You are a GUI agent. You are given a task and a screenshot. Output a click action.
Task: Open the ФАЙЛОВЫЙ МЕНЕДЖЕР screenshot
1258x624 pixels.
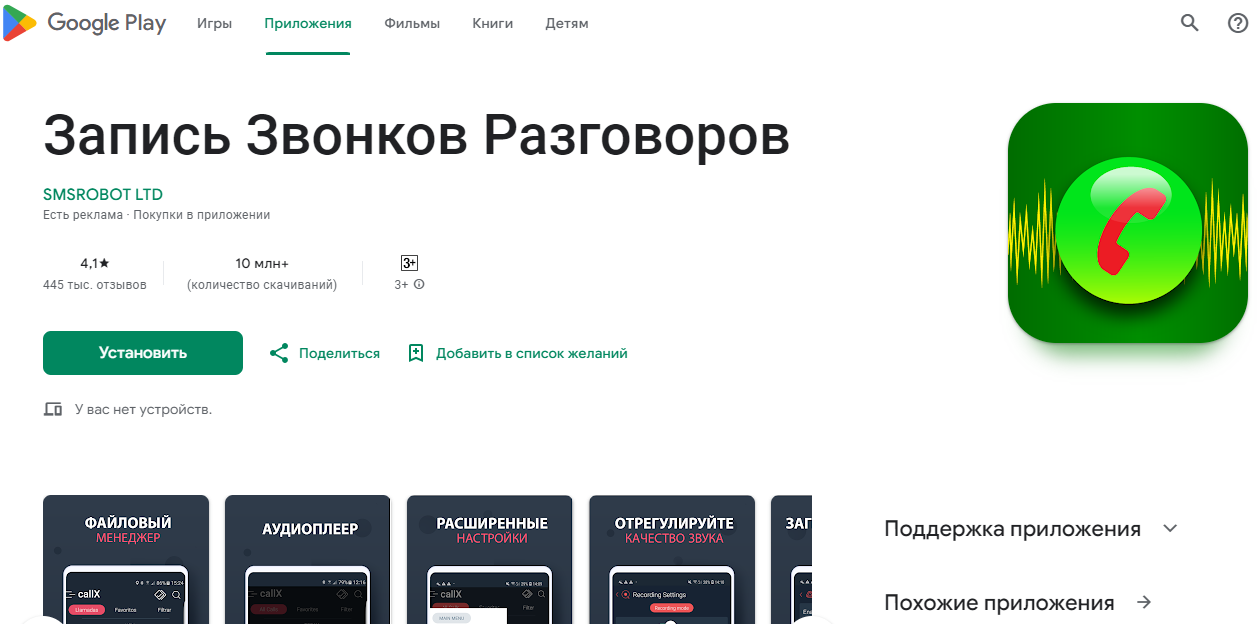[x=125, y=560]
